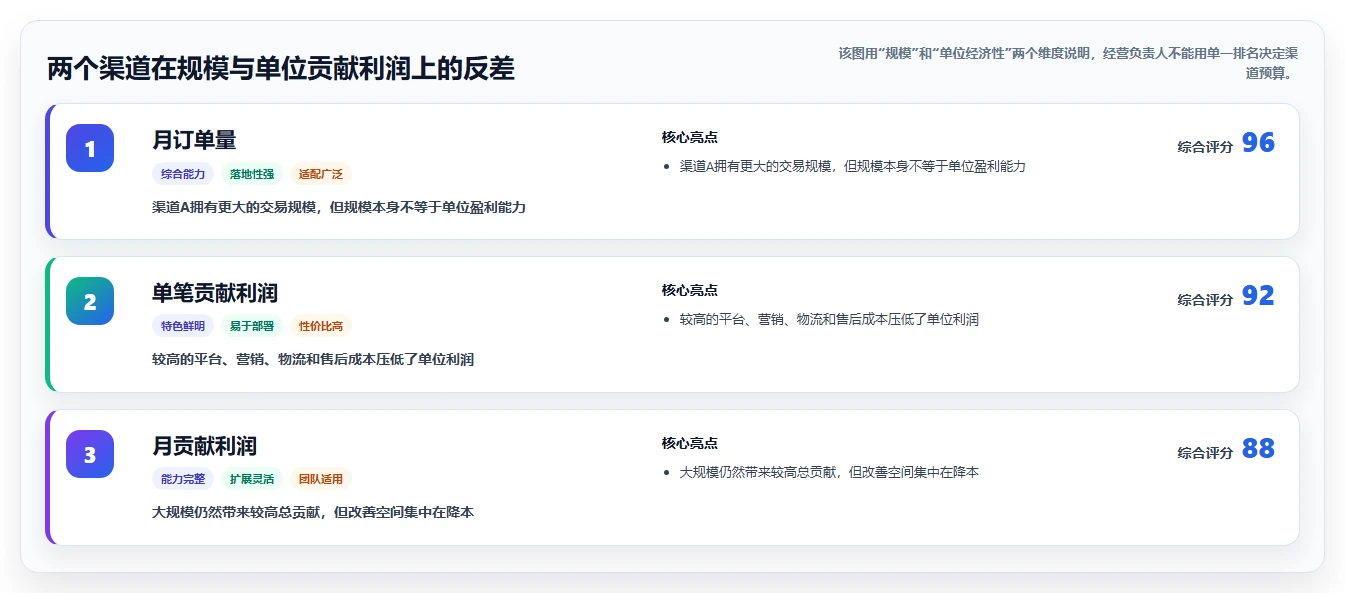Click bold description under 月订单量 tags
1345x593 pixels.
[339, 207]
